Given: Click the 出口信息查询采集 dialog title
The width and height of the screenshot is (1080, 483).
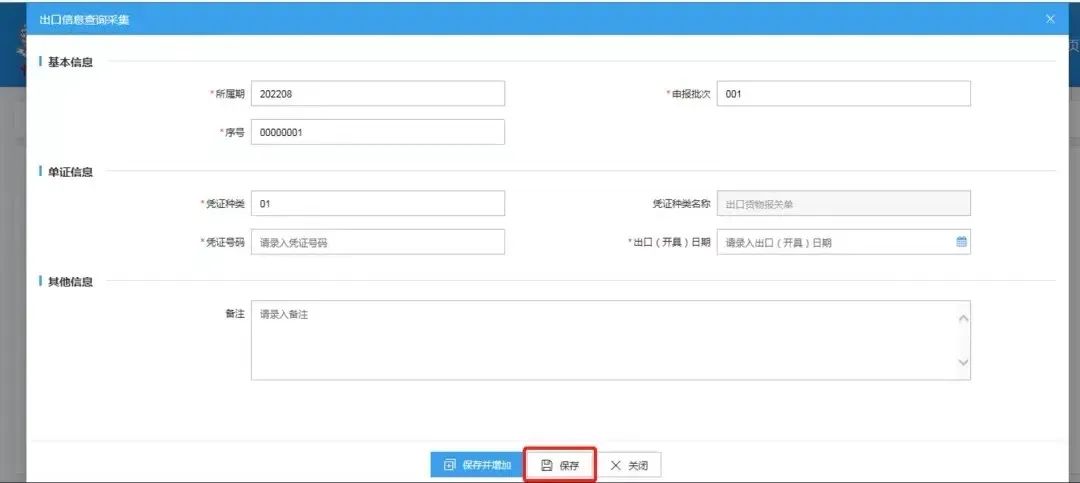Looking at the screenshot, I should coord(84,20).
